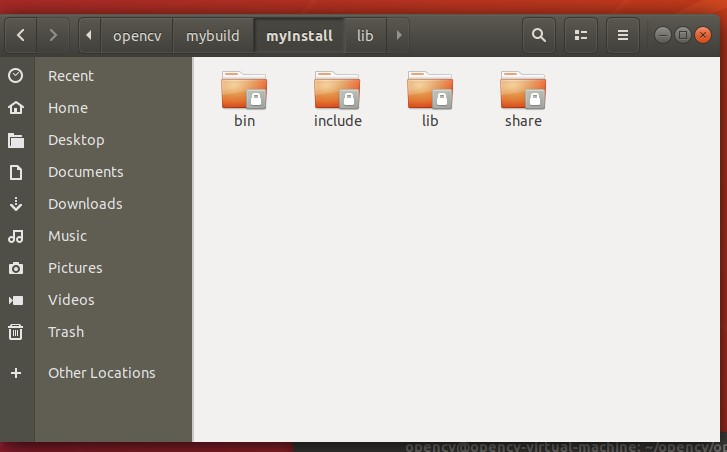Jump to the lib path segment

point(365,36)
